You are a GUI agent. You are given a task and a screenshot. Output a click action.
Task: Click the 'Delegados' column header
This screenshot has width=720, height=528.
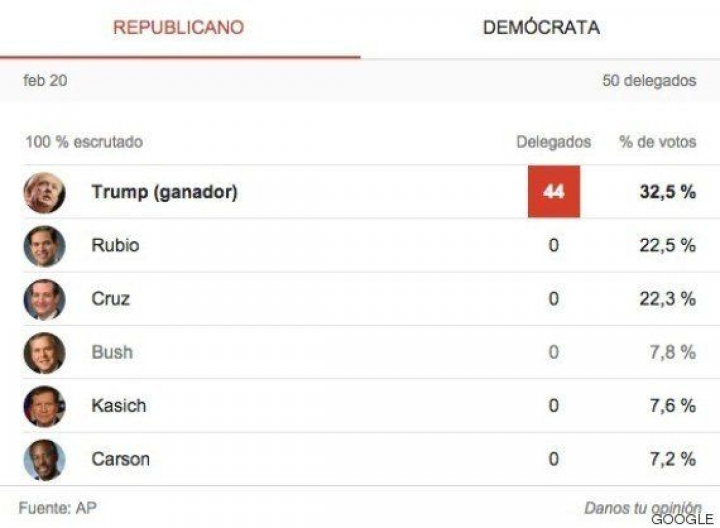point(553,142)
